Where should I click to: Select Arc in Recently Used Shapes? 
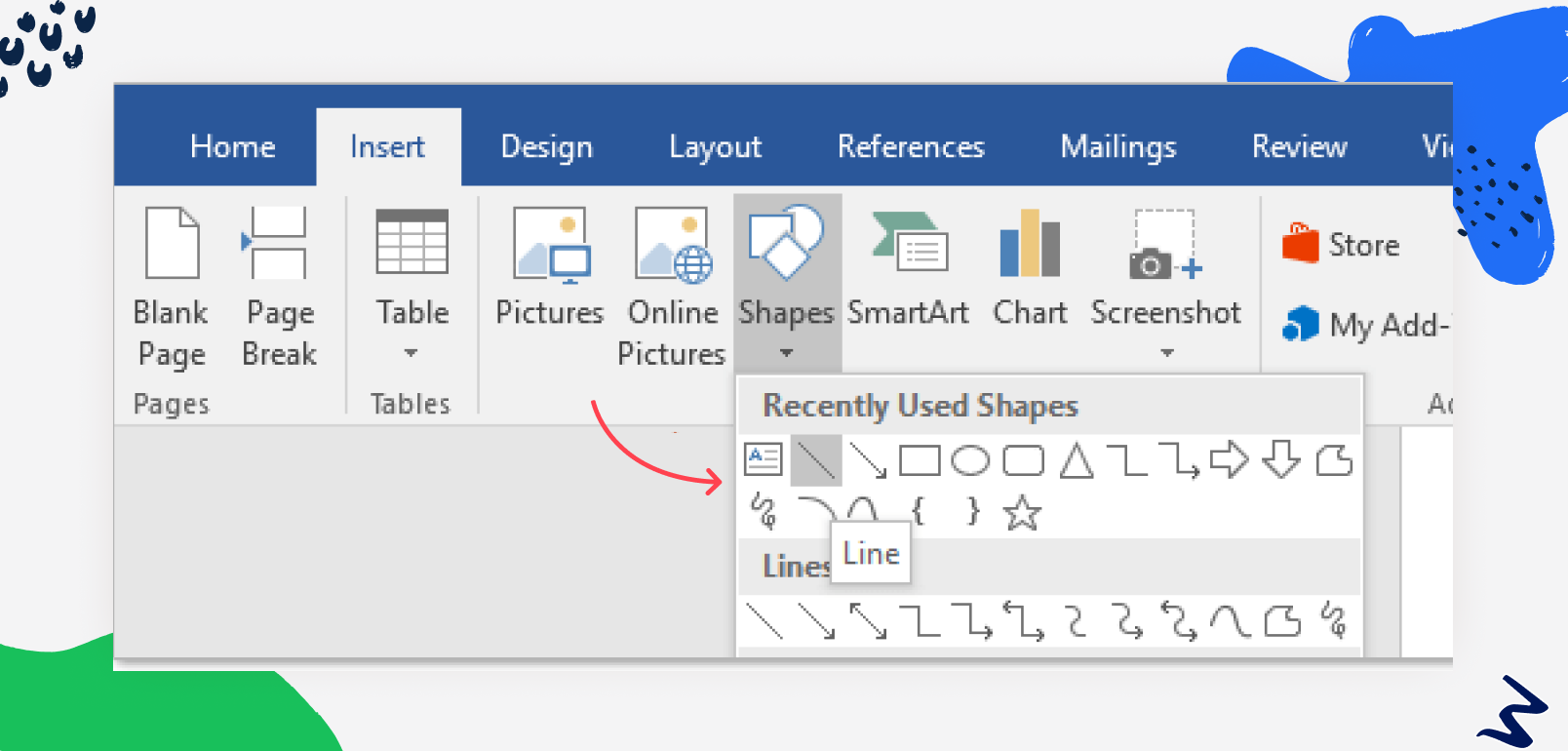coord(815,510)
